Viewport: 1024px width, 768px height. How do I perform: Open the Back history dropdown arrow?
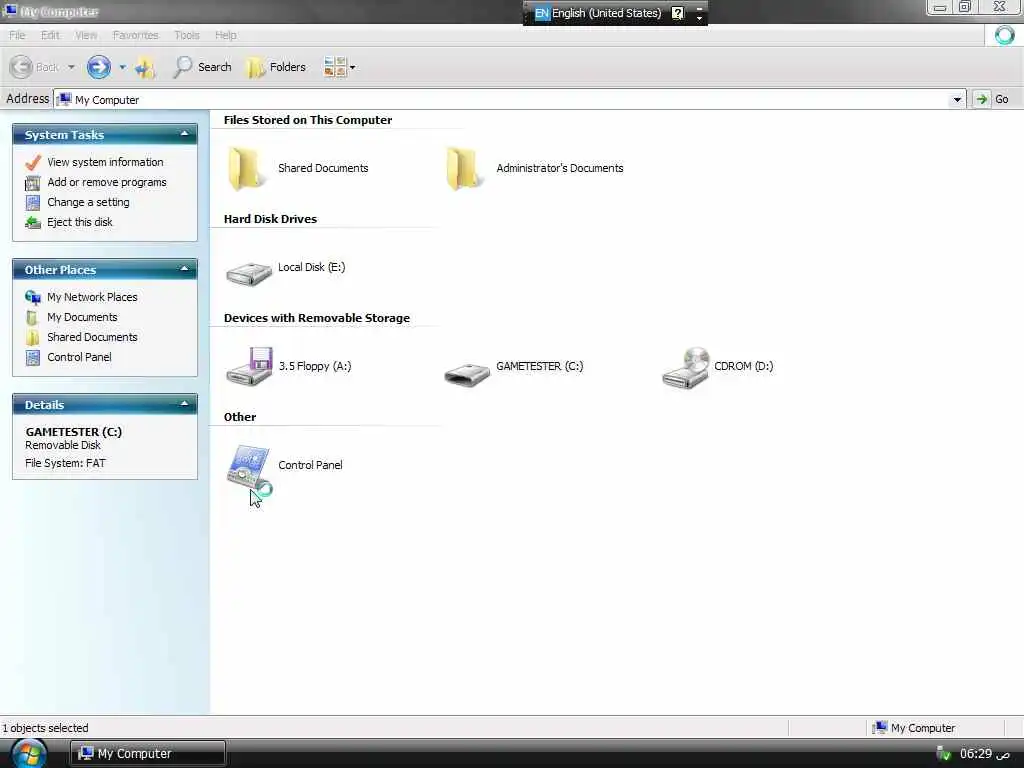point(71,67)
